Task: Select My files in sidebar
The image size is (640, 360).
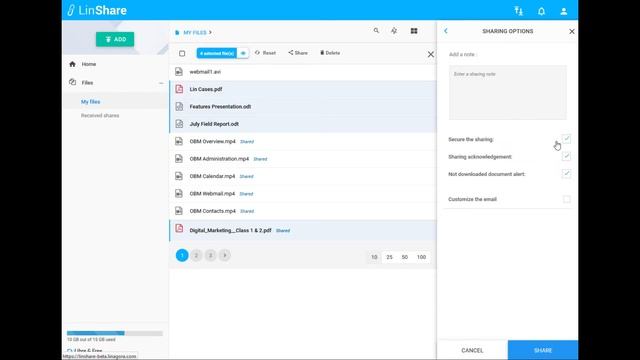Action: (90, 102)
